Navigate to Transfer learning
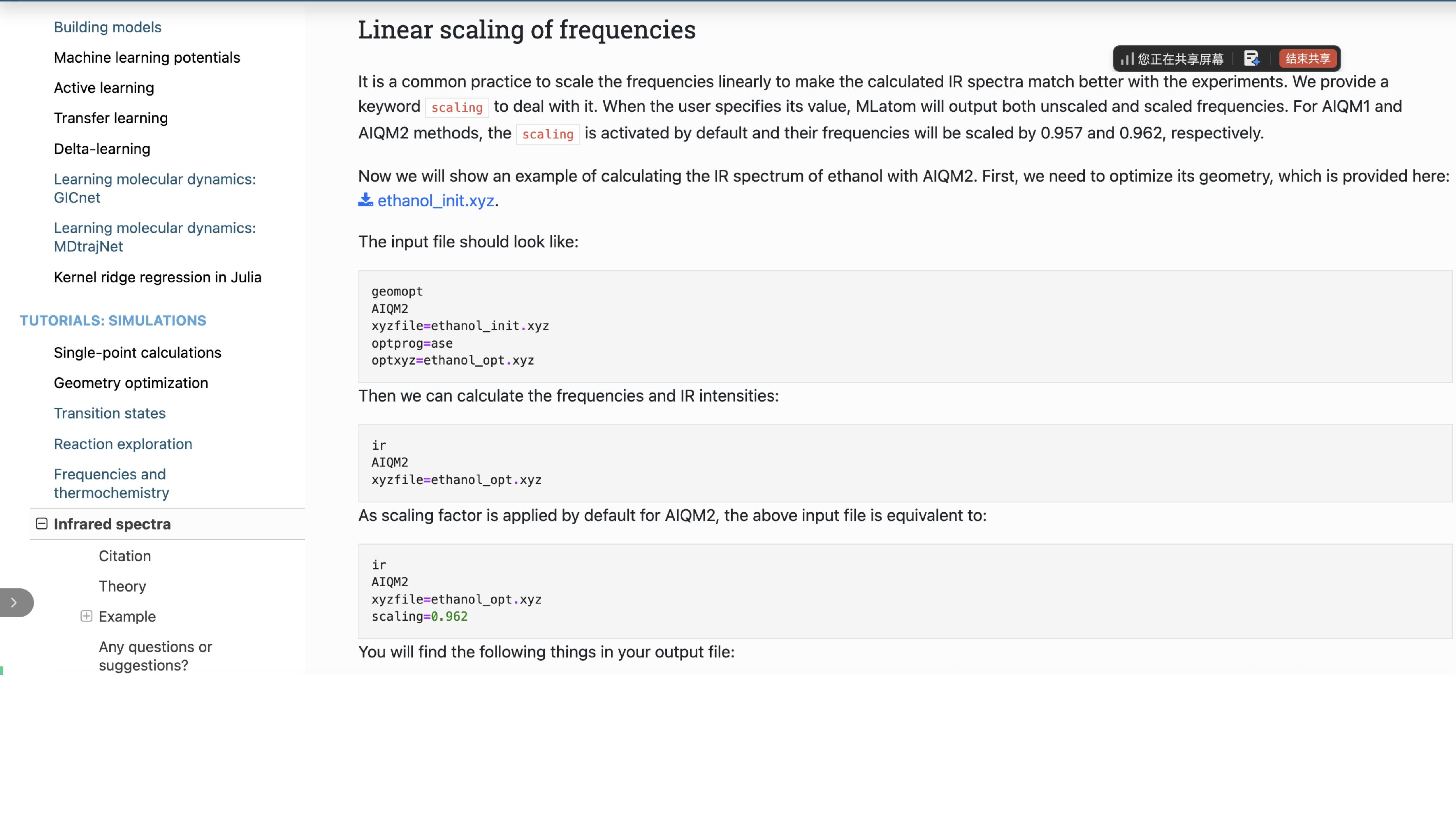Image resolution: width=1456 pixels, height=819 pixels. (x=111, y=118)
